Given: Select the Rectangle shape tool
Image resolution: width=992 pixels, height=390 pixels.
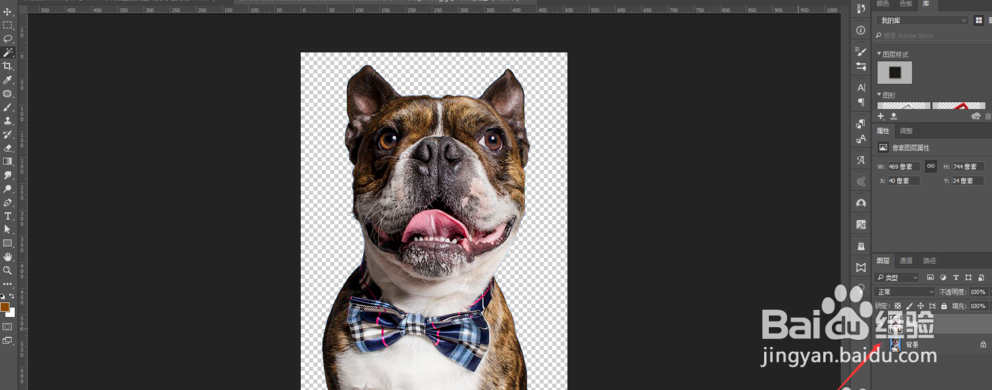Looking at the screenshot, I should pyautogui.click(x=8, y=243).
